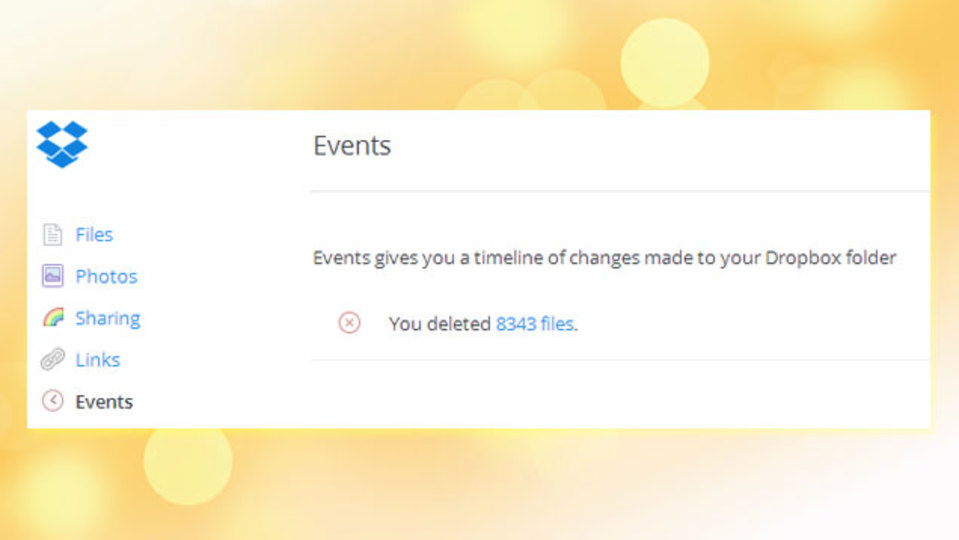Viewport: 959px width, 540px height.
Task: Open the Files section
Action: coord(94,234)
